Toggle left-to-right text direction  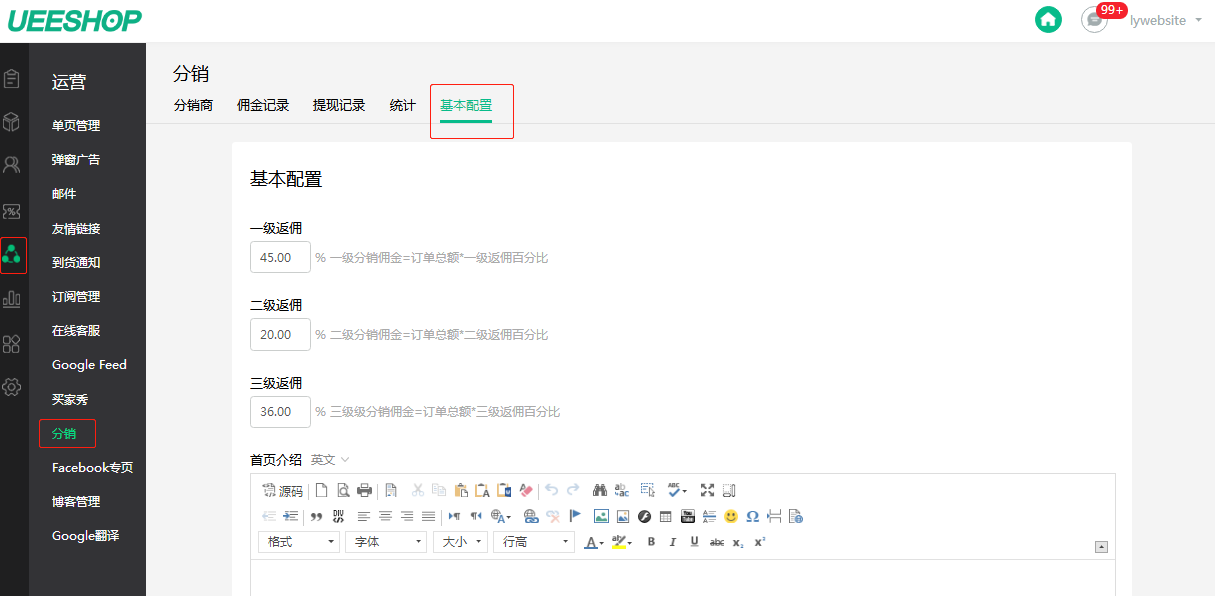(454, 517)
